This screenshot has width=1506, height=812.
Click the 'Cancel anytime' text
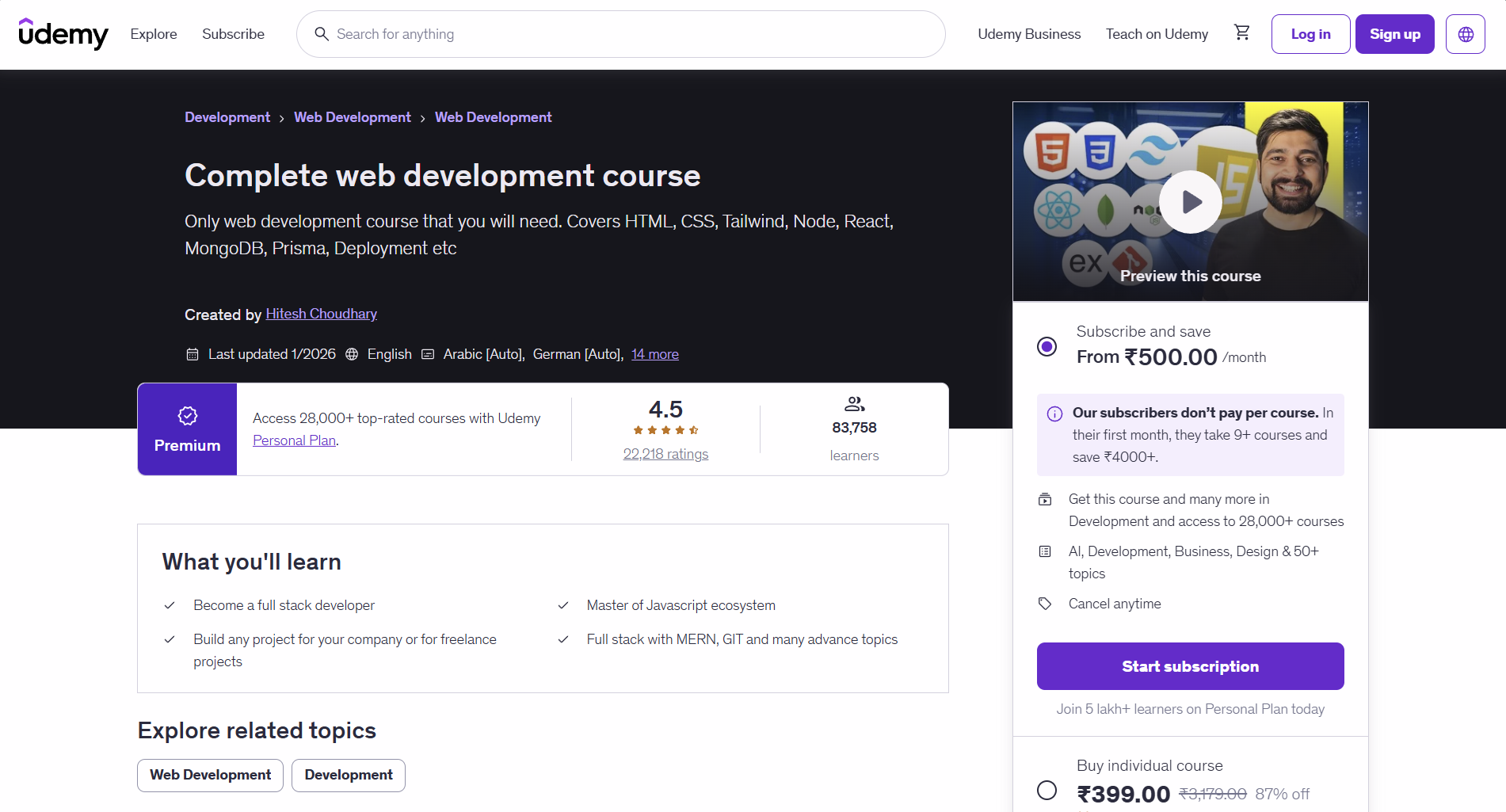1115,604
